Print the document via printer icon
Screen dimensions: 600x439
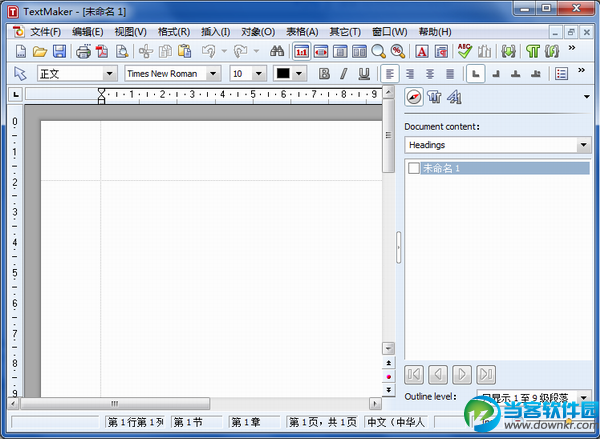coord(83,51)
